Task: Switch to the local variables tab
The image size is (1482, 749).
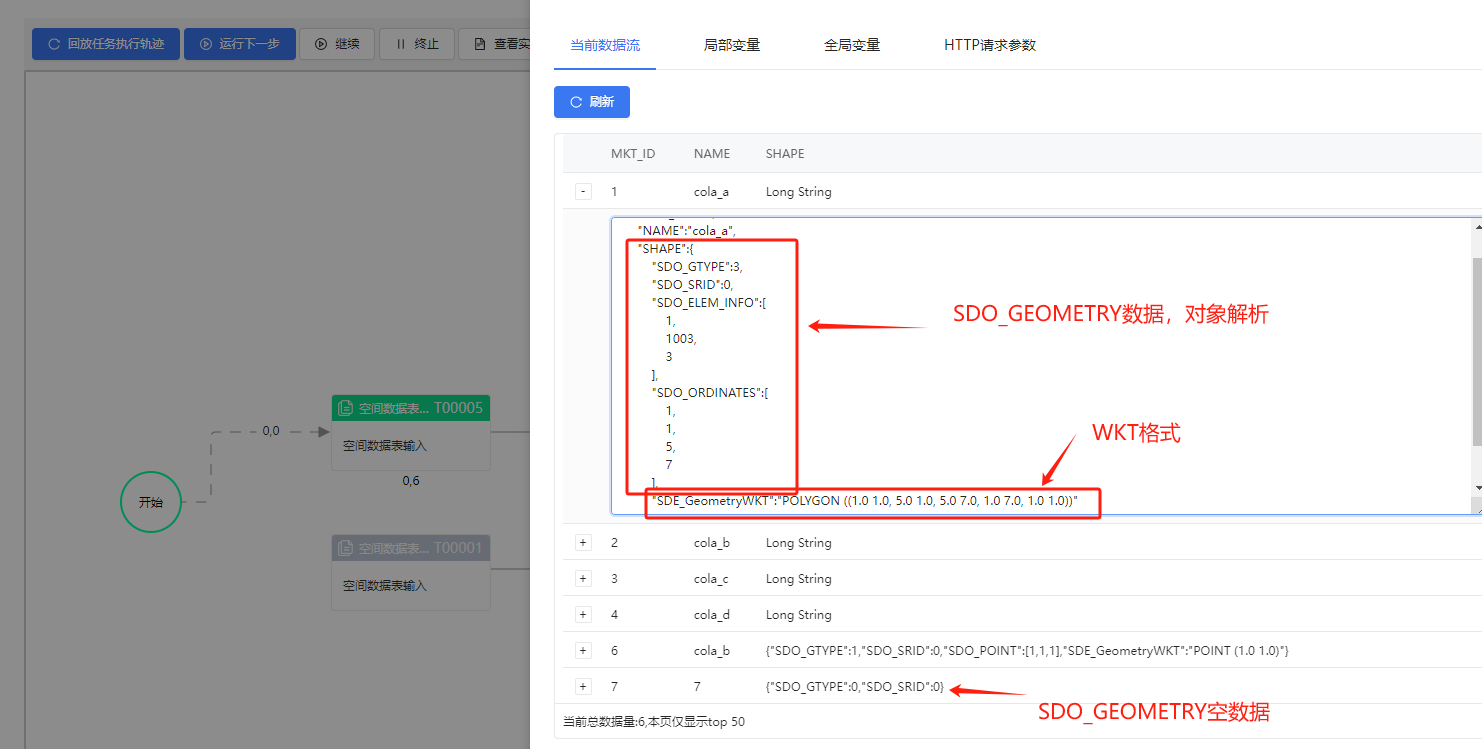Action: [732, 45]
